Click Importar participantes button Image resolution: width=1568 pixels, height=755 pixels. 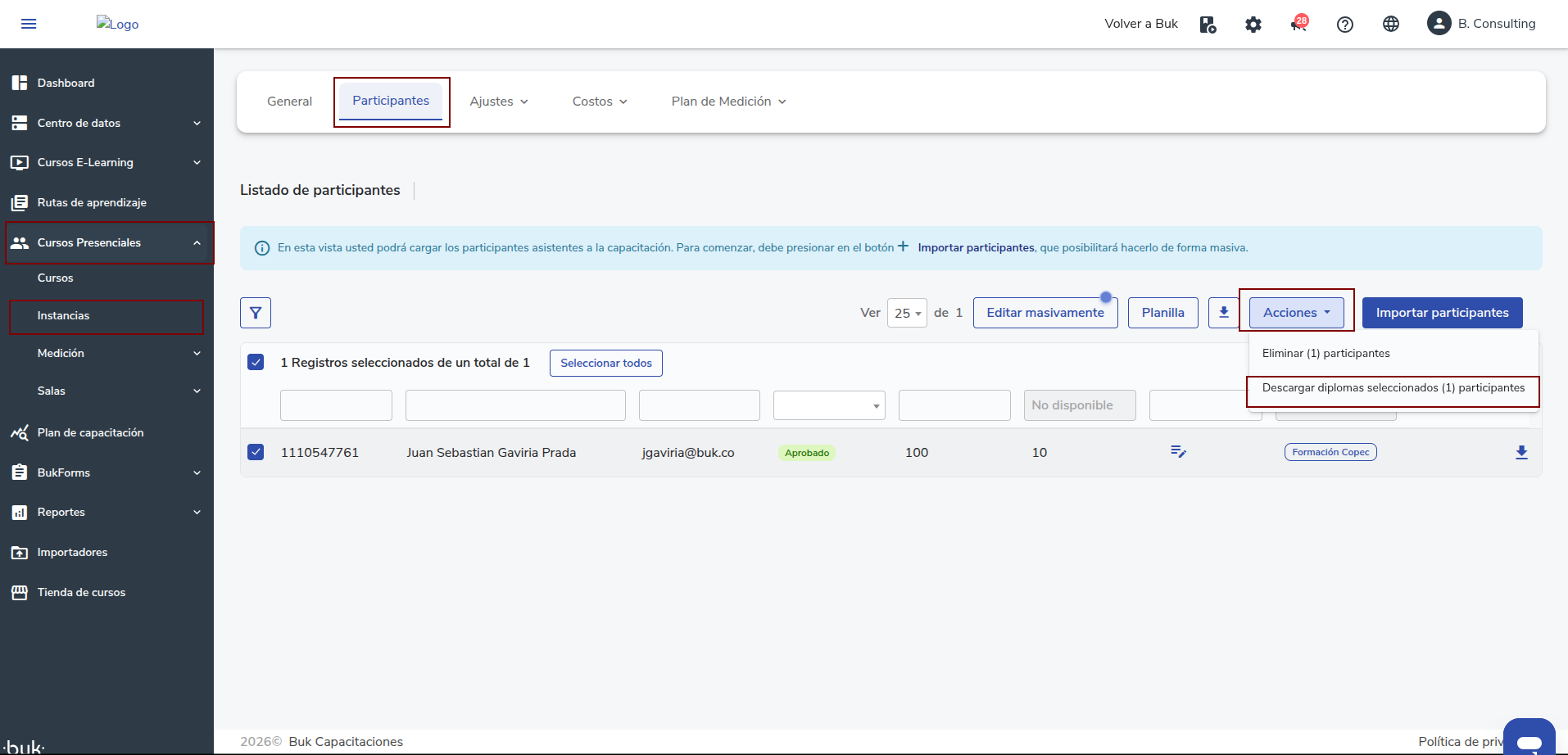click(x=1442, y=313)
